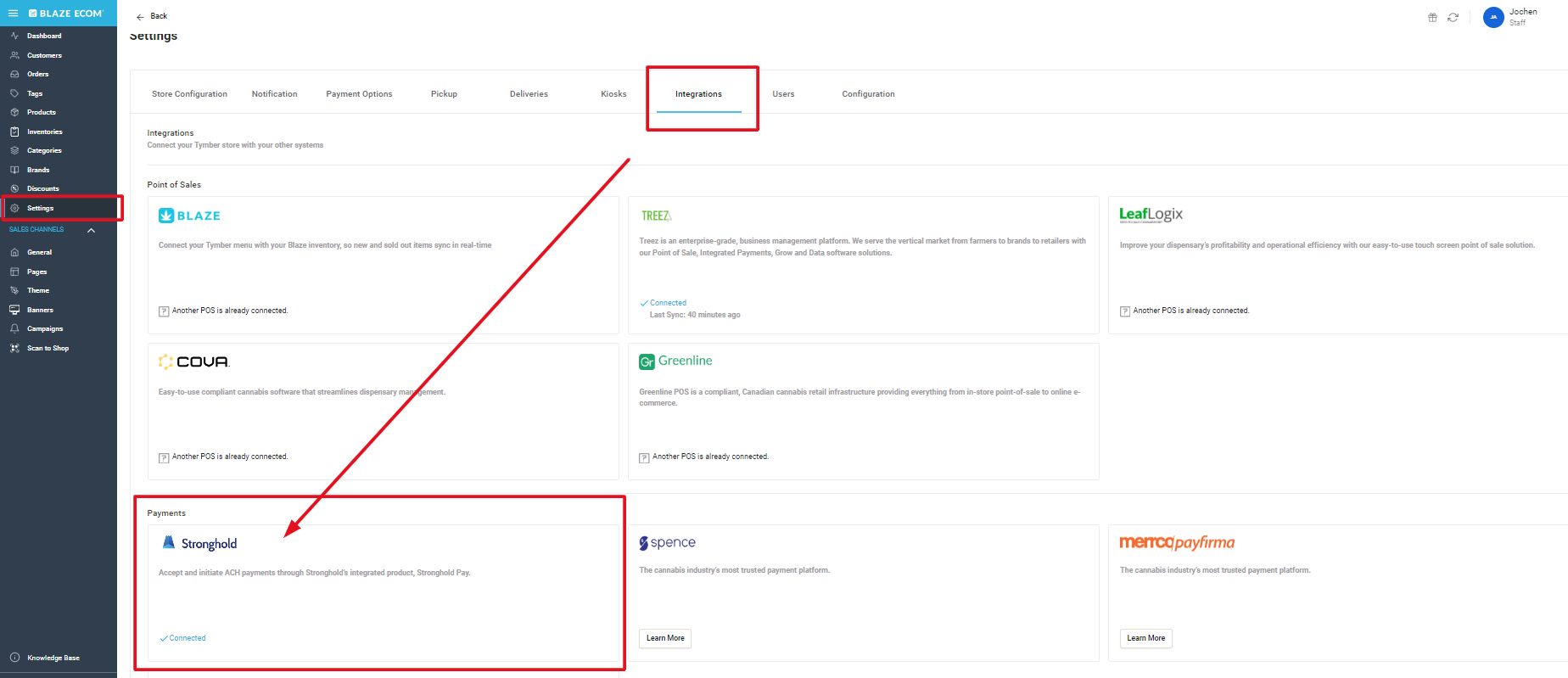Click the COVA logo
Screen dimensions: 1568x678
click(x=193, y=361)
